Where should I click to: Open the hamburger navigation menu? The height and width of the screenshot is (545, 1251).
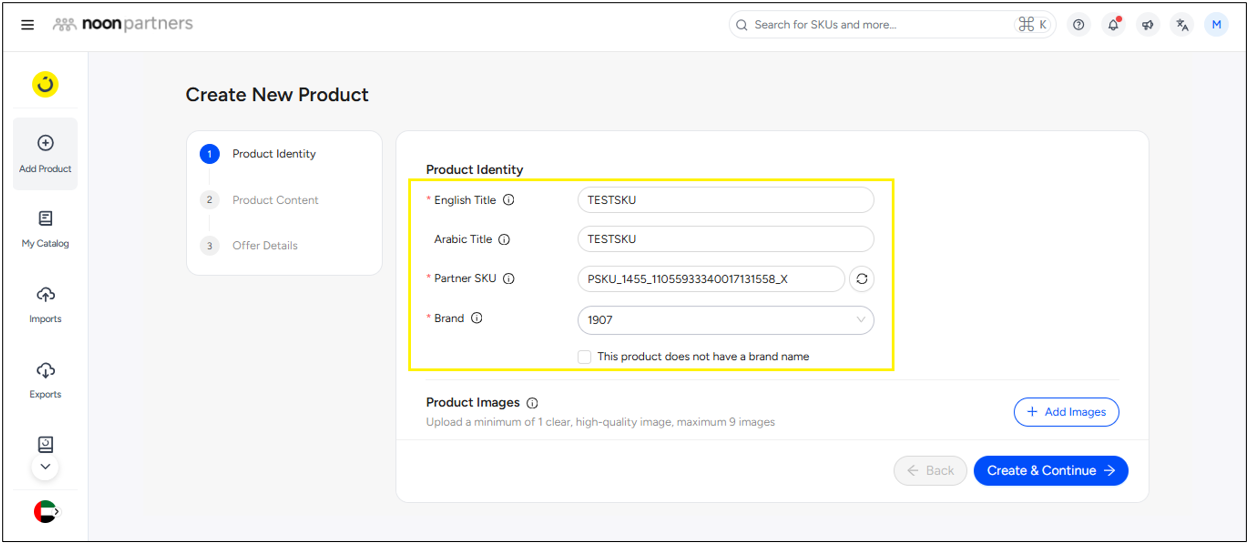coord(27,25)
